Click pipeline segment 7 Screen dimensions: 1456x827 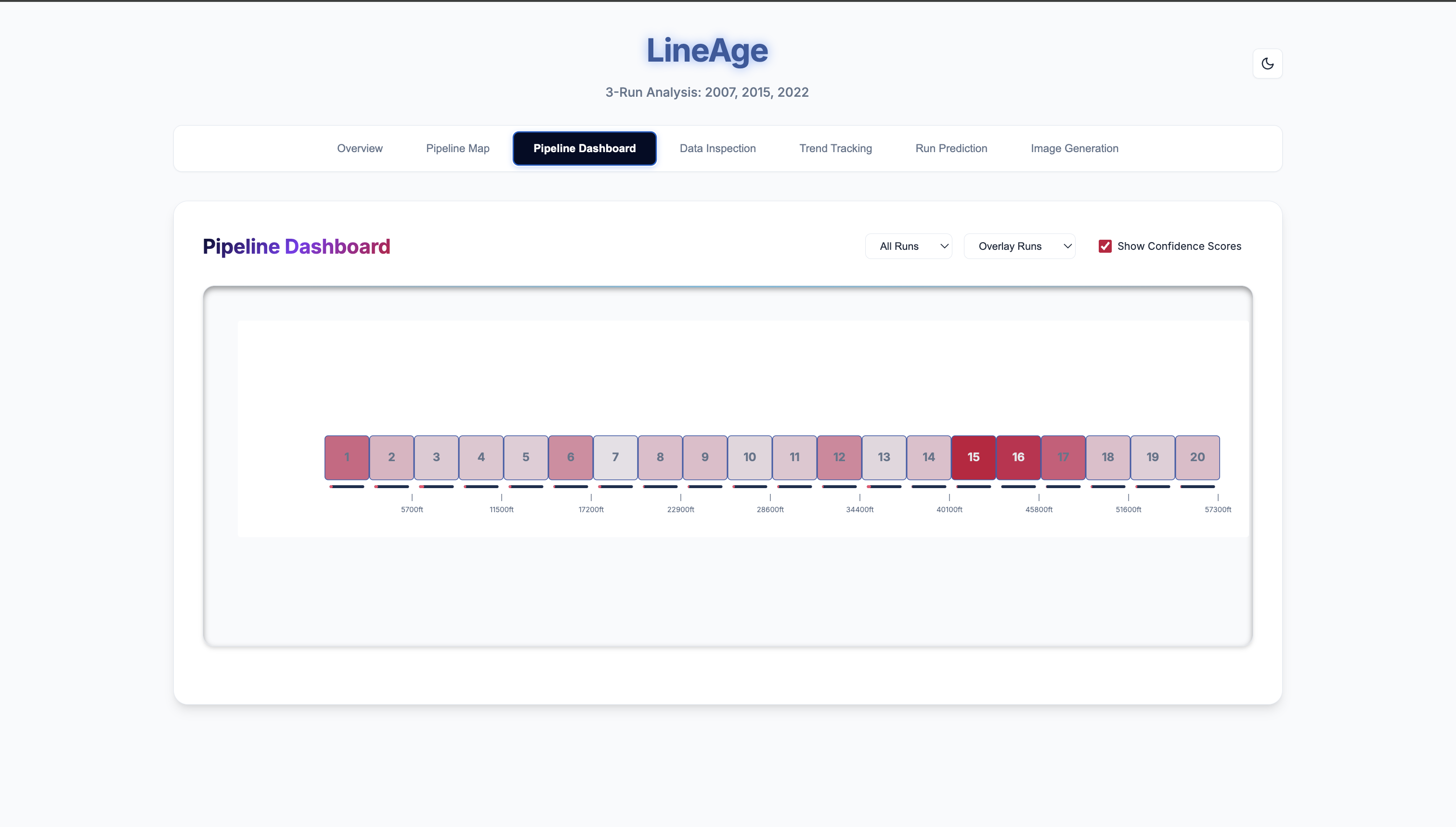coord(615,457)
